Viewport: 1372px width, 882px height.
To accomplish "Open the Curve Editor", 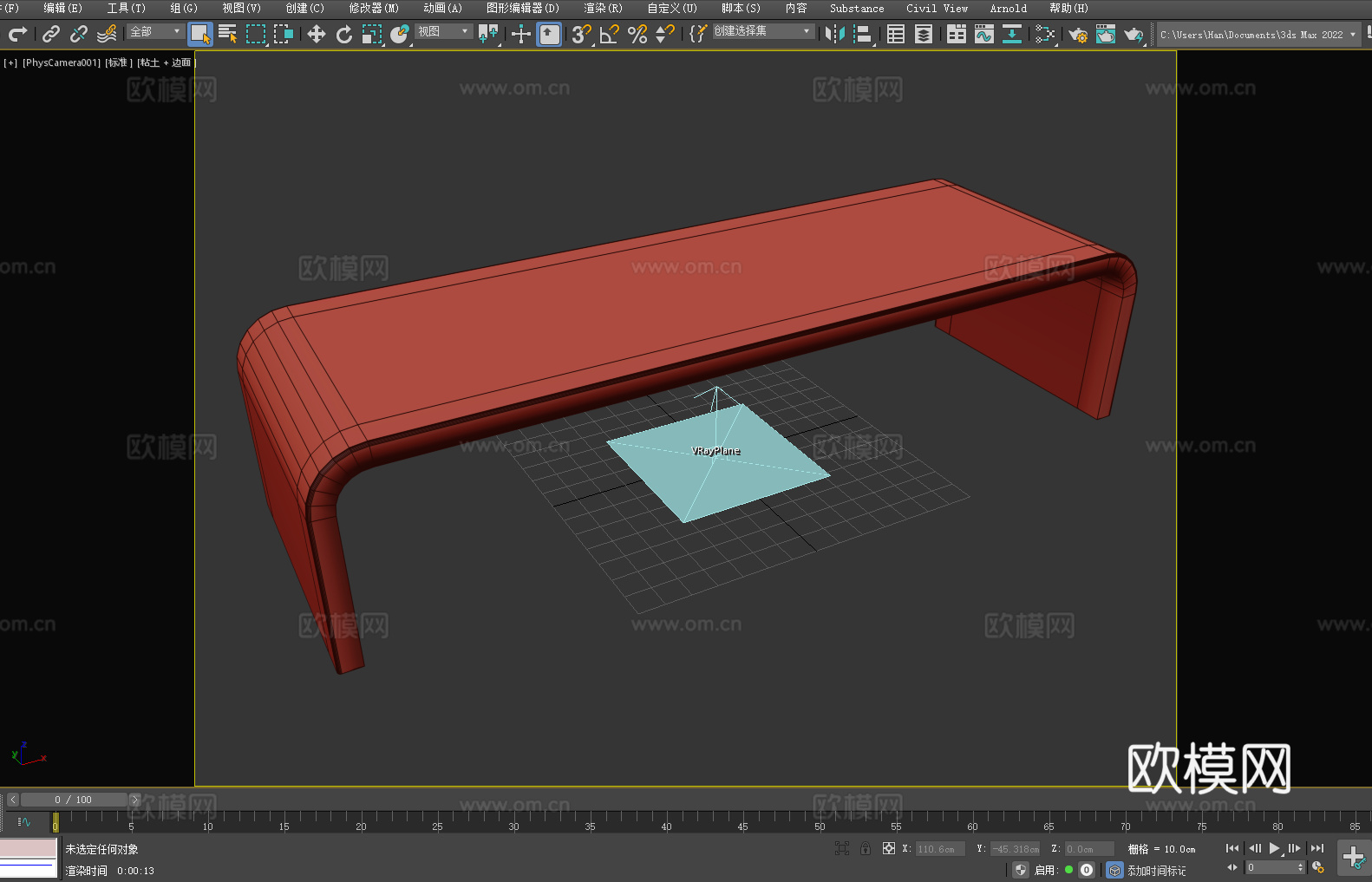I will click(984, 34).
